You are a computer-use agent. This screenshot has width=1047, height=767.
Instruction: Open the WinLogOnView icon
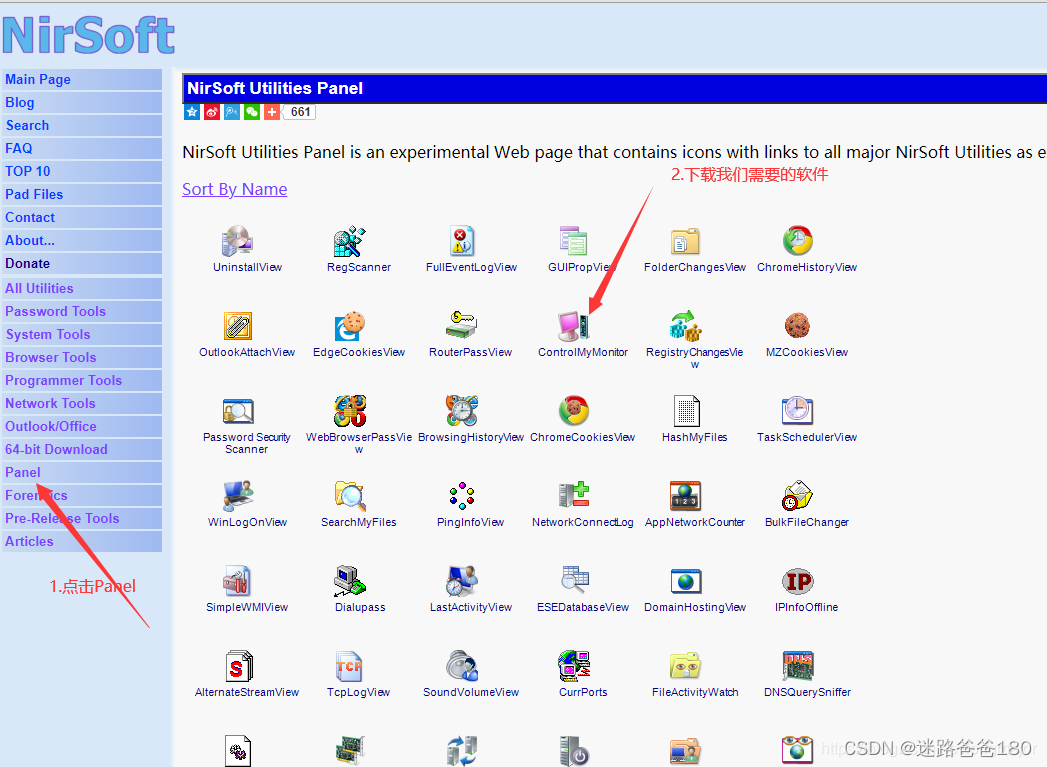pos(237,496)
